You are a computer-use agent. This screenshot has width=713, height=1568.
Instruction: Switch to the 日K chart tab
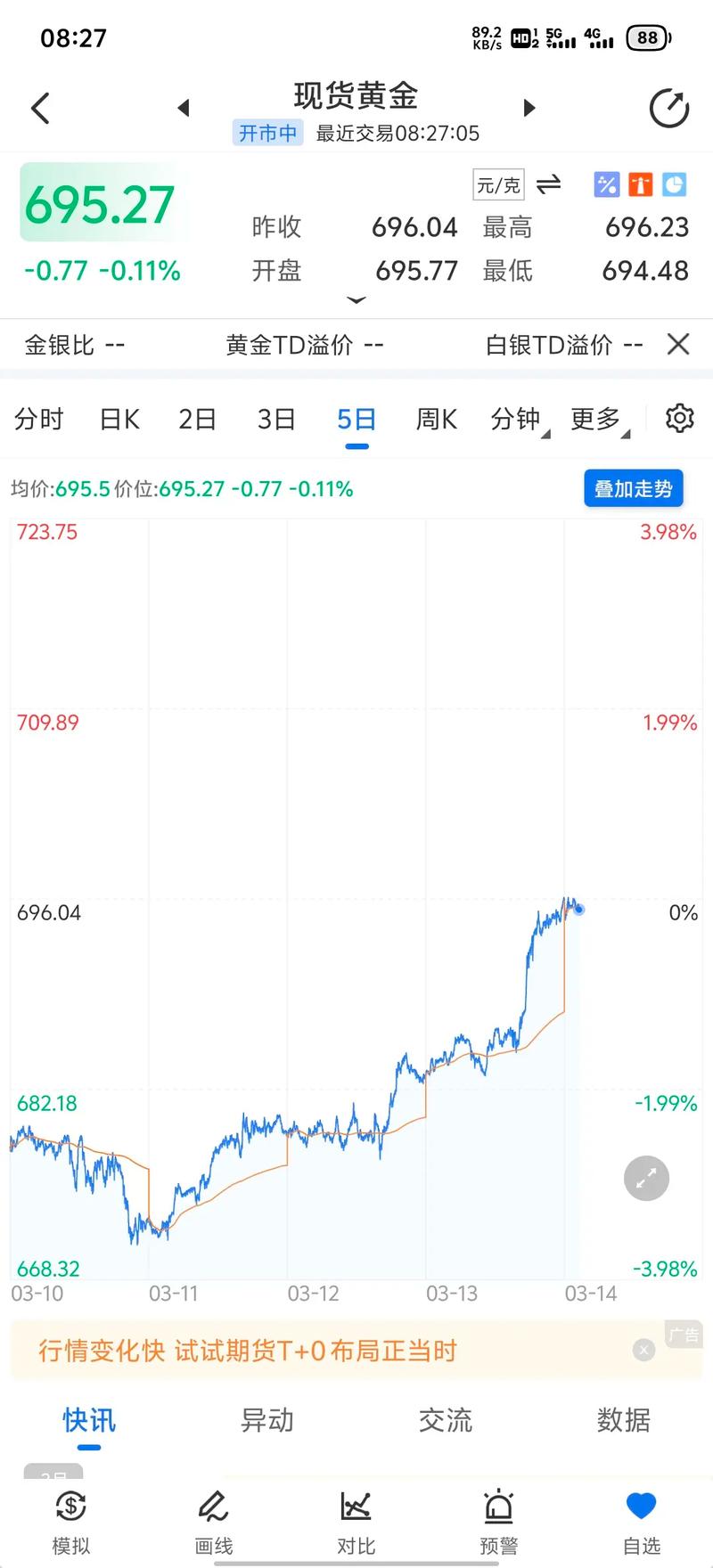[x=119, y=419]
